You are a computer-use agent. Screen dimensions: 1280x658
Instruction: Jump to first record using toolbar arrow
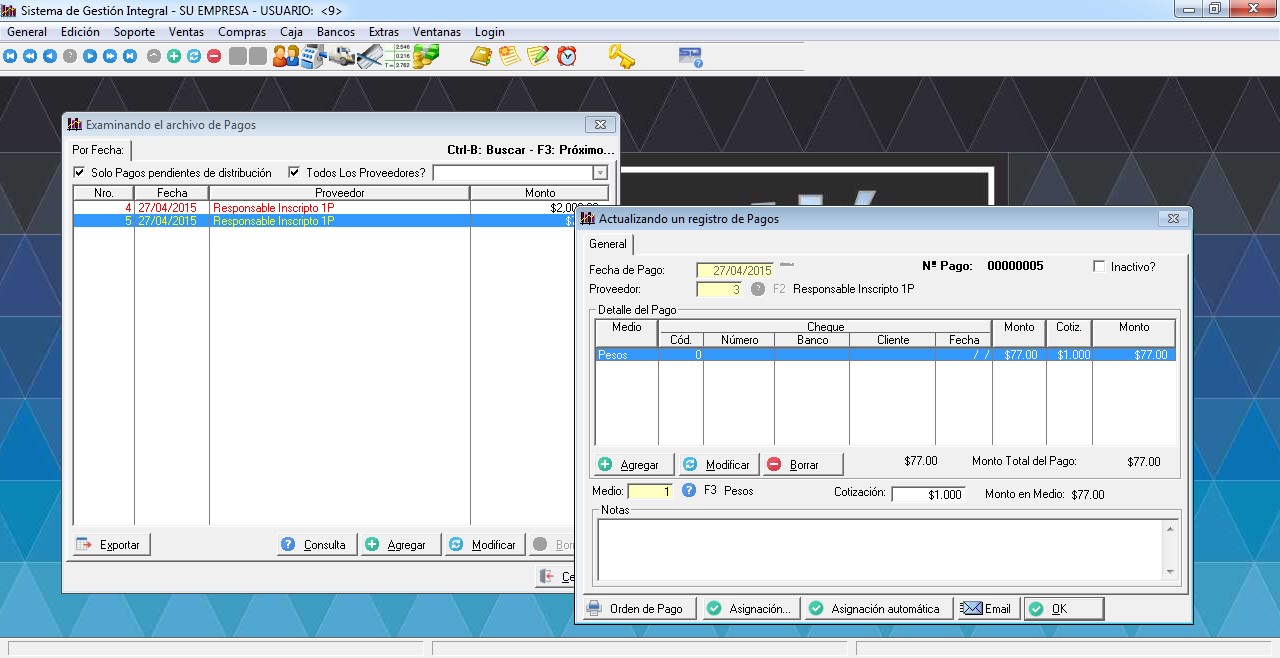[x=10, y=57]
